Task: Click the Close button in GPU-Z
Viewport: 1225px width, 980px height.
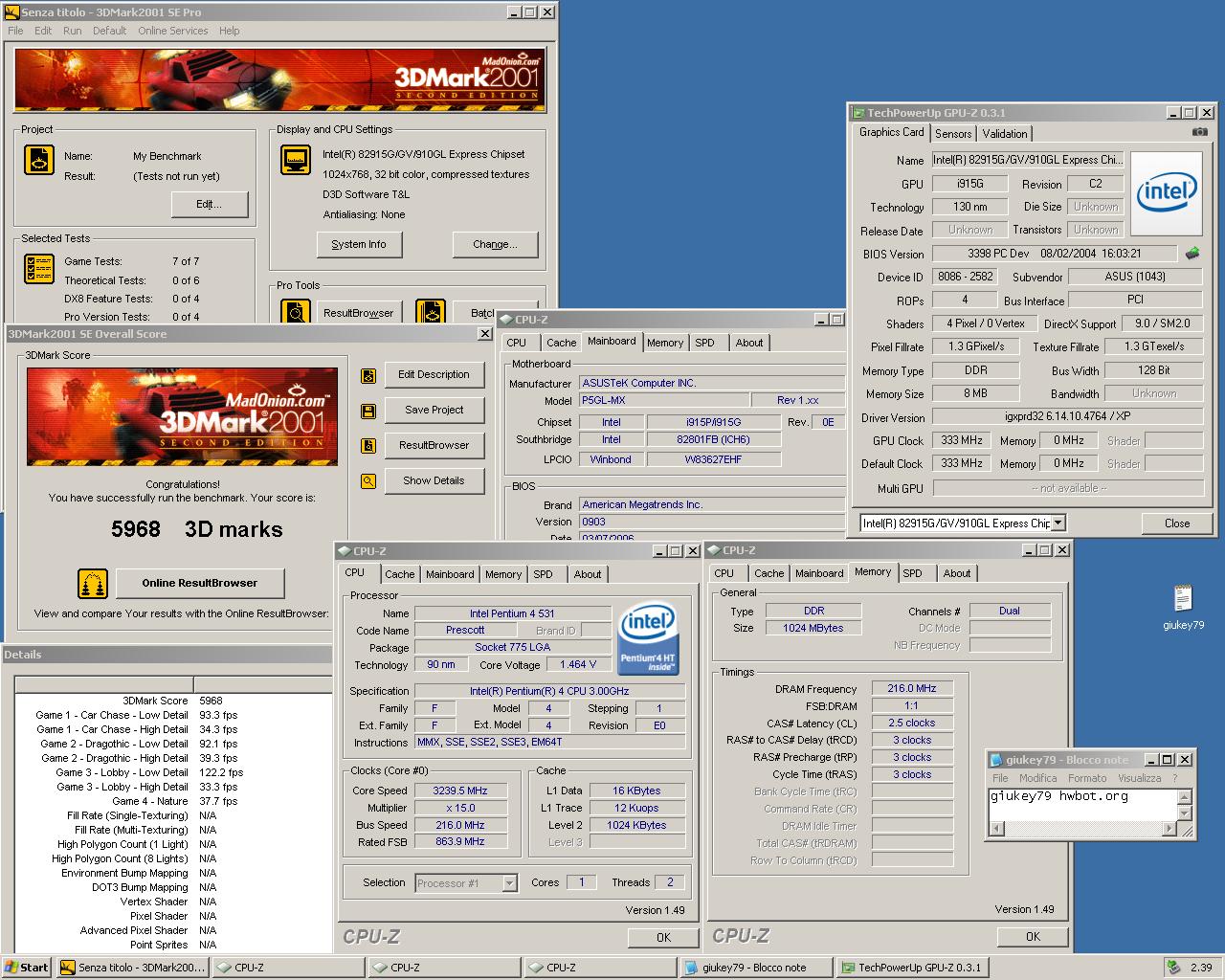Action: (x=1177, y=523)
